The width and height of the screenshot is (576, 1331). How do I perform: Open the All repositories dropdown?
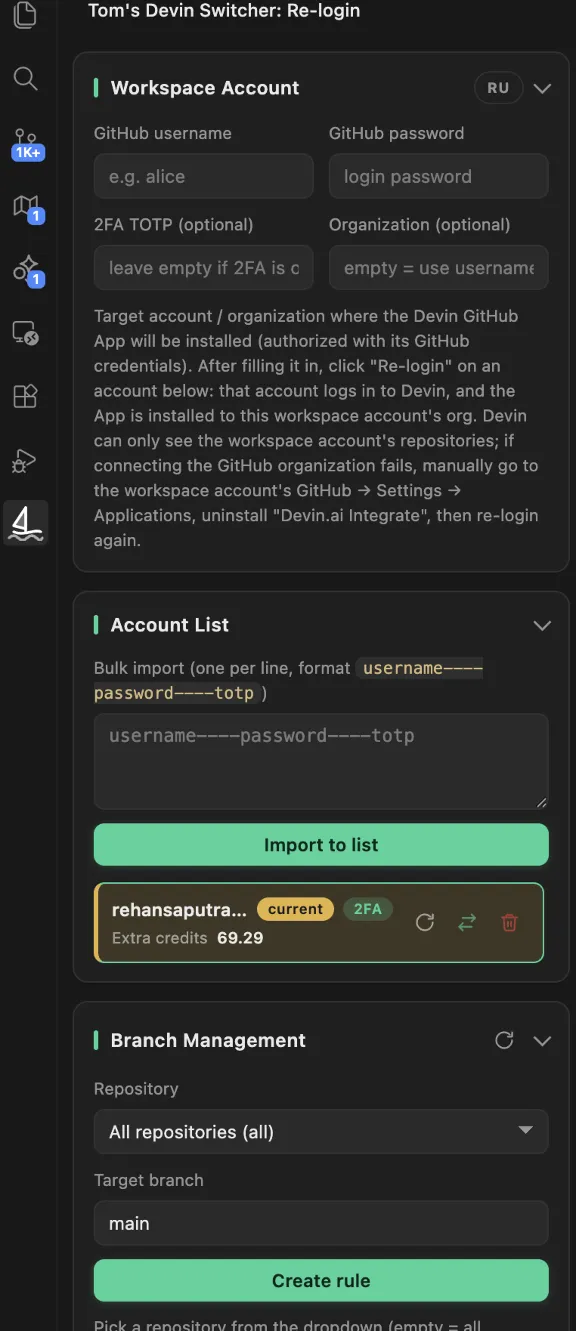point(321,1132)
